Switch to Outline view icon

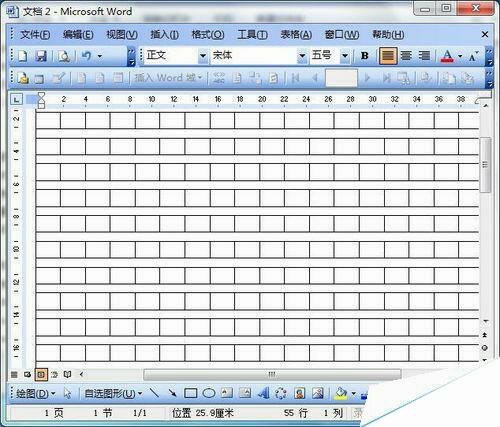coord(54,375)
